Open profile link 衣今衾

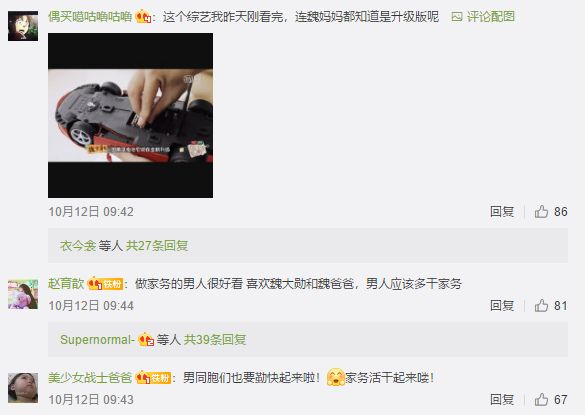(78, 246)
